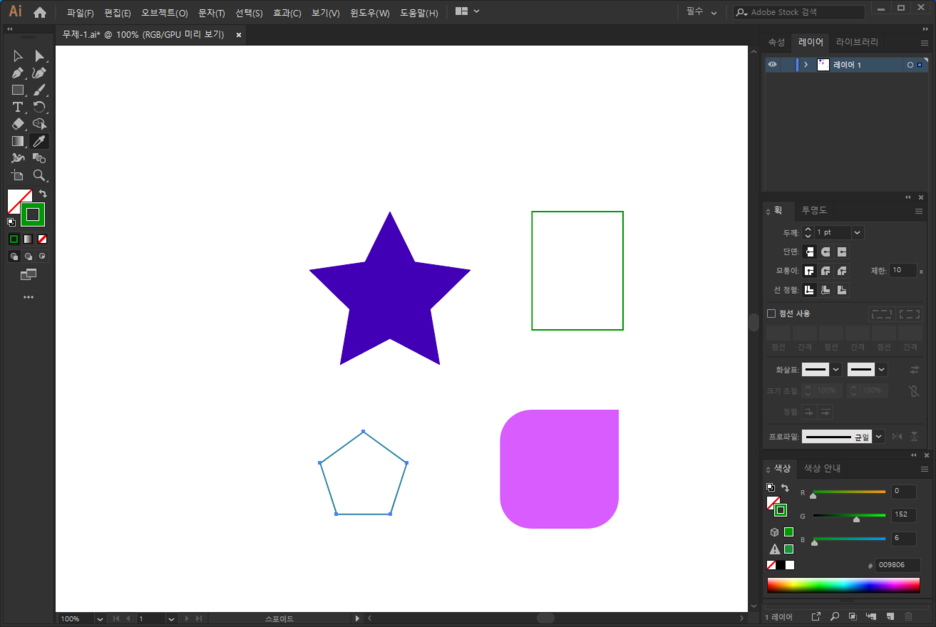The image size is (936, 627).
Task: Align stroke to inside option
Action: [826, 290]
